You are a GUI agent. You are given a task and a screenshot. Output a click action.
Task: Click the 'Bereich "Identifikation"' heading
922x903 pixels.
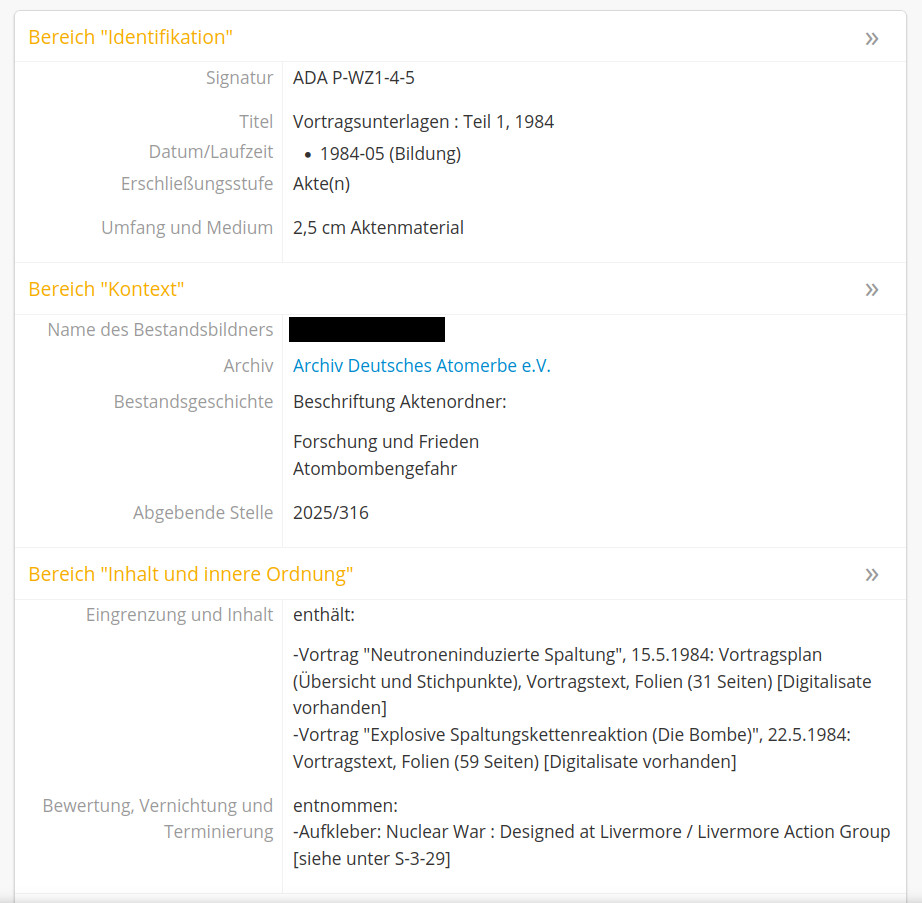130,38
